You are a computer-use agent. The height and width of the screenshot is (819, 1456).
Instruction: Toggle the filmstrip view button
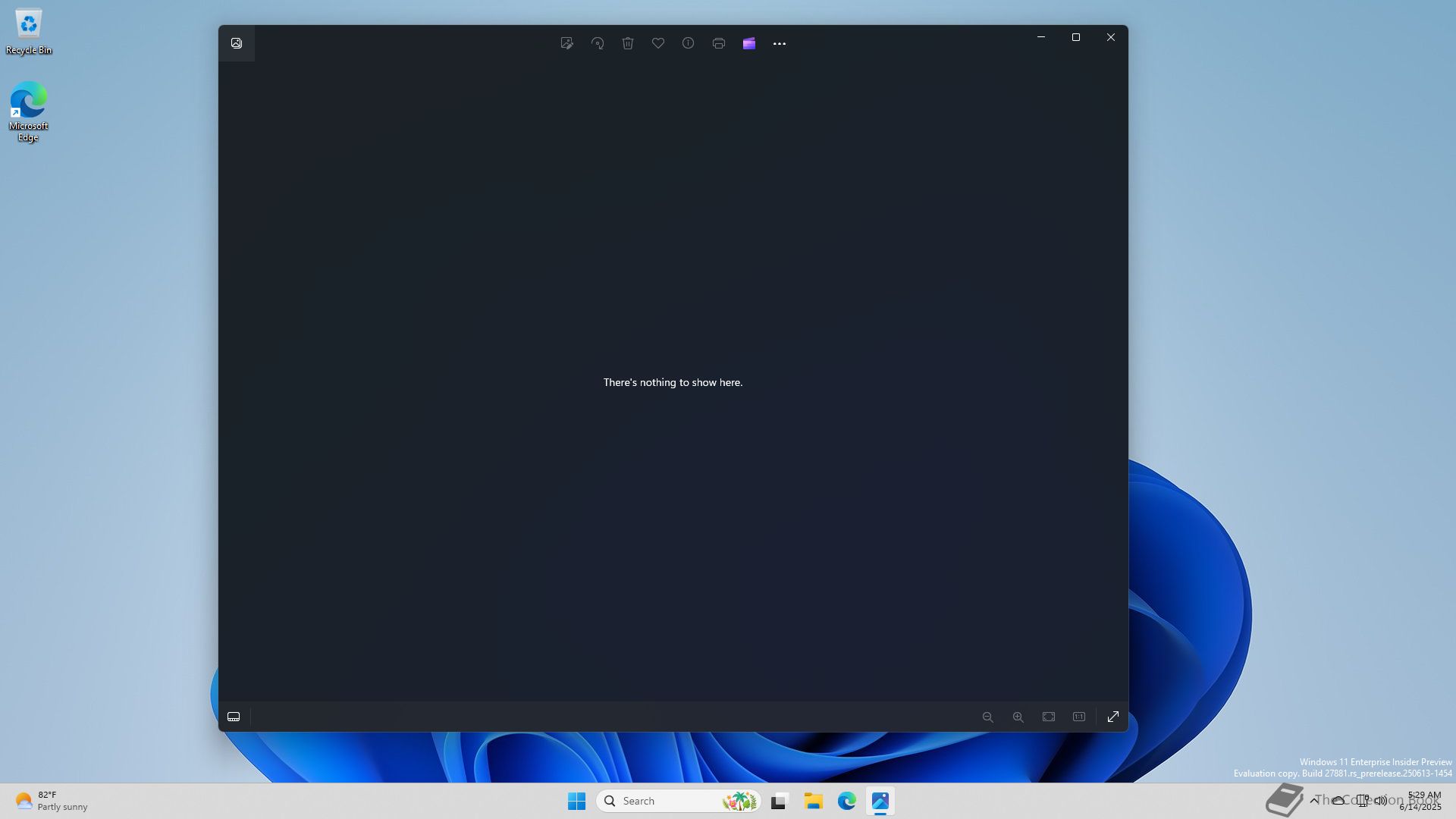pos(234,717)
